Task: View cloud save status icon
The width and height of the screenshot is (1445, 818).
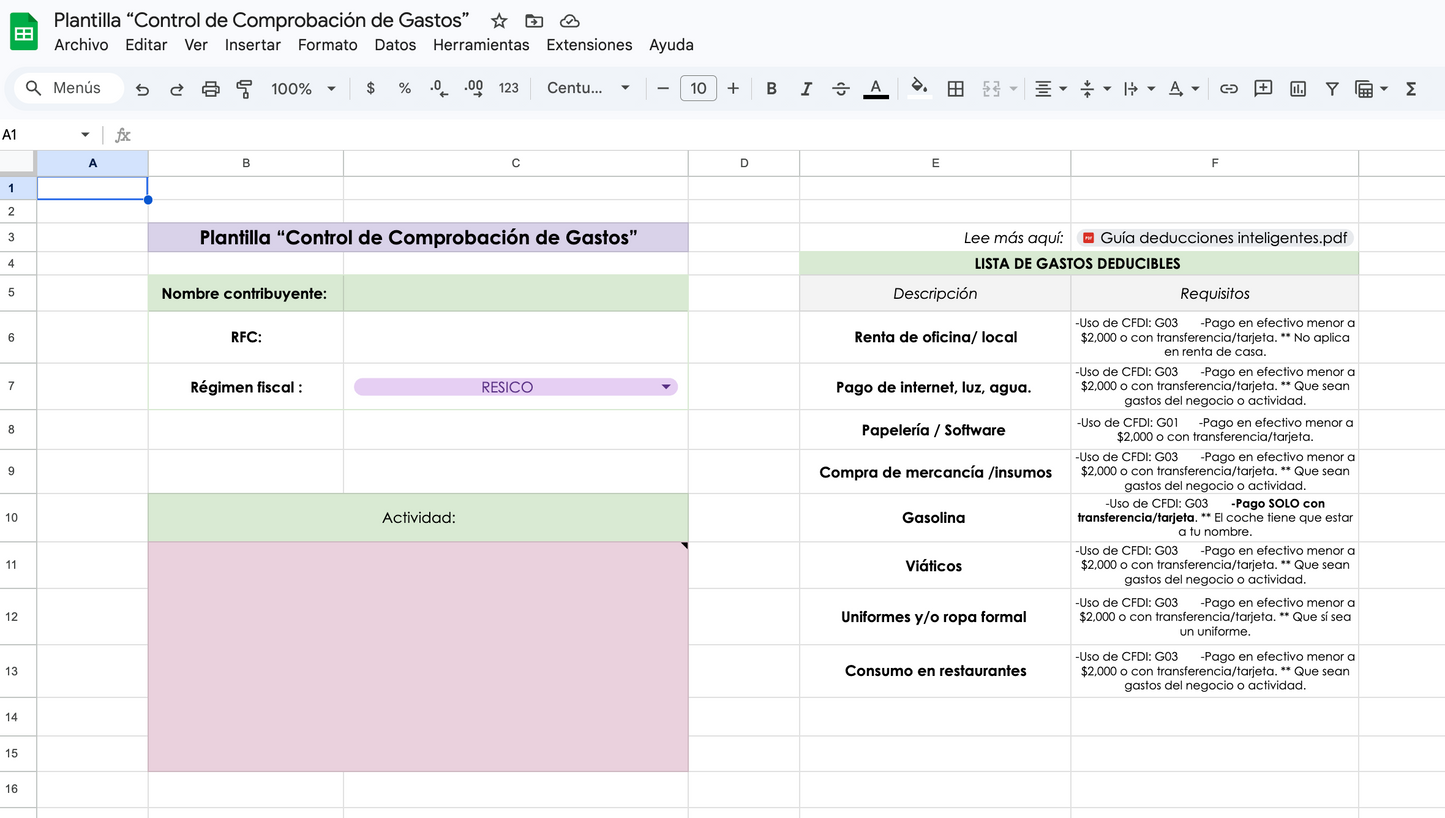Action: (x=569, y=21)
